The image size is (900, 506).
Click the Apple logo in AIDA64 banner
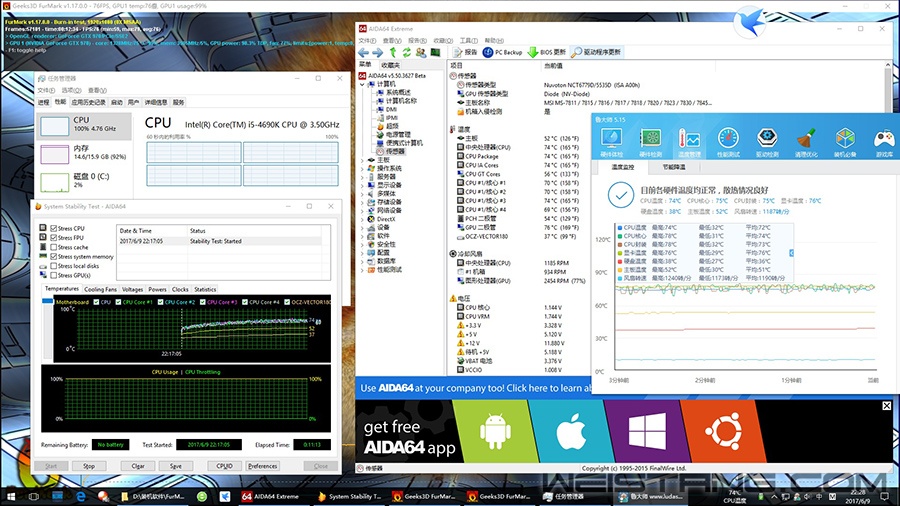(x=571, y=431)
